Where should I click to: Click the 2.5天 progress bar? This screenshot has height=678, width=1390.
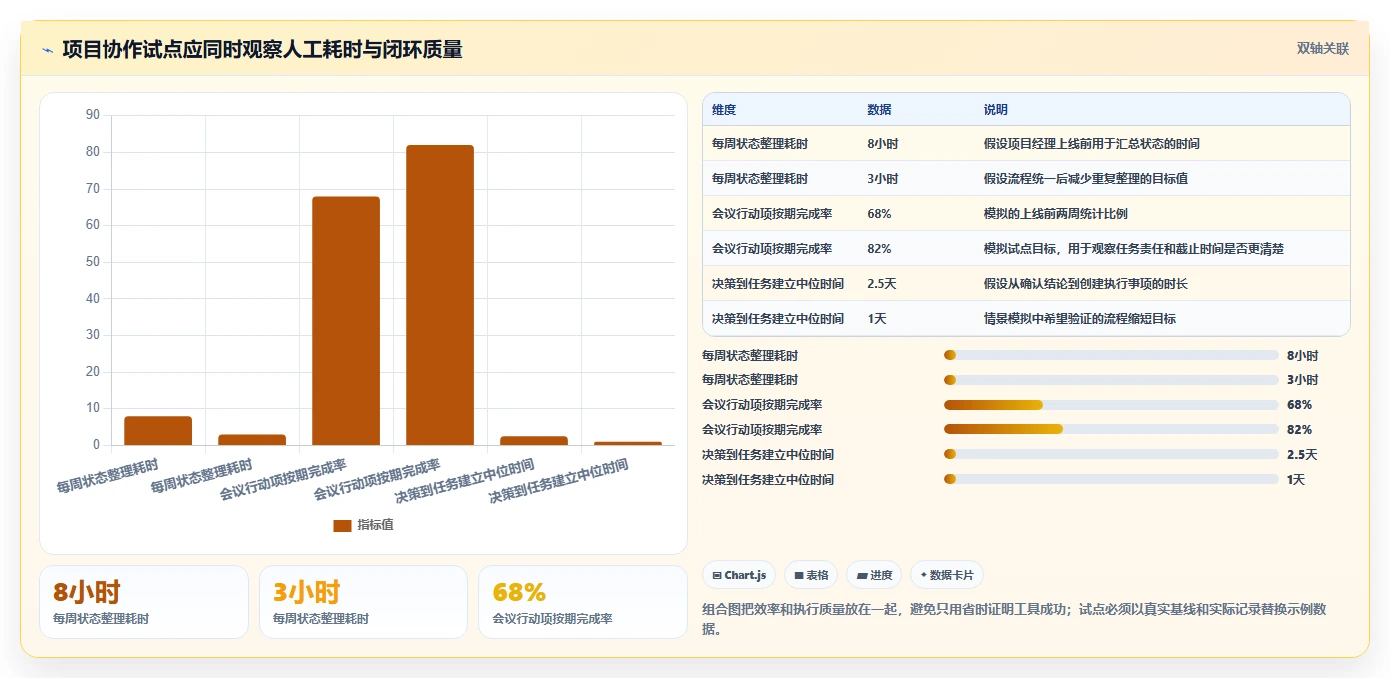tap(1111, 454)
